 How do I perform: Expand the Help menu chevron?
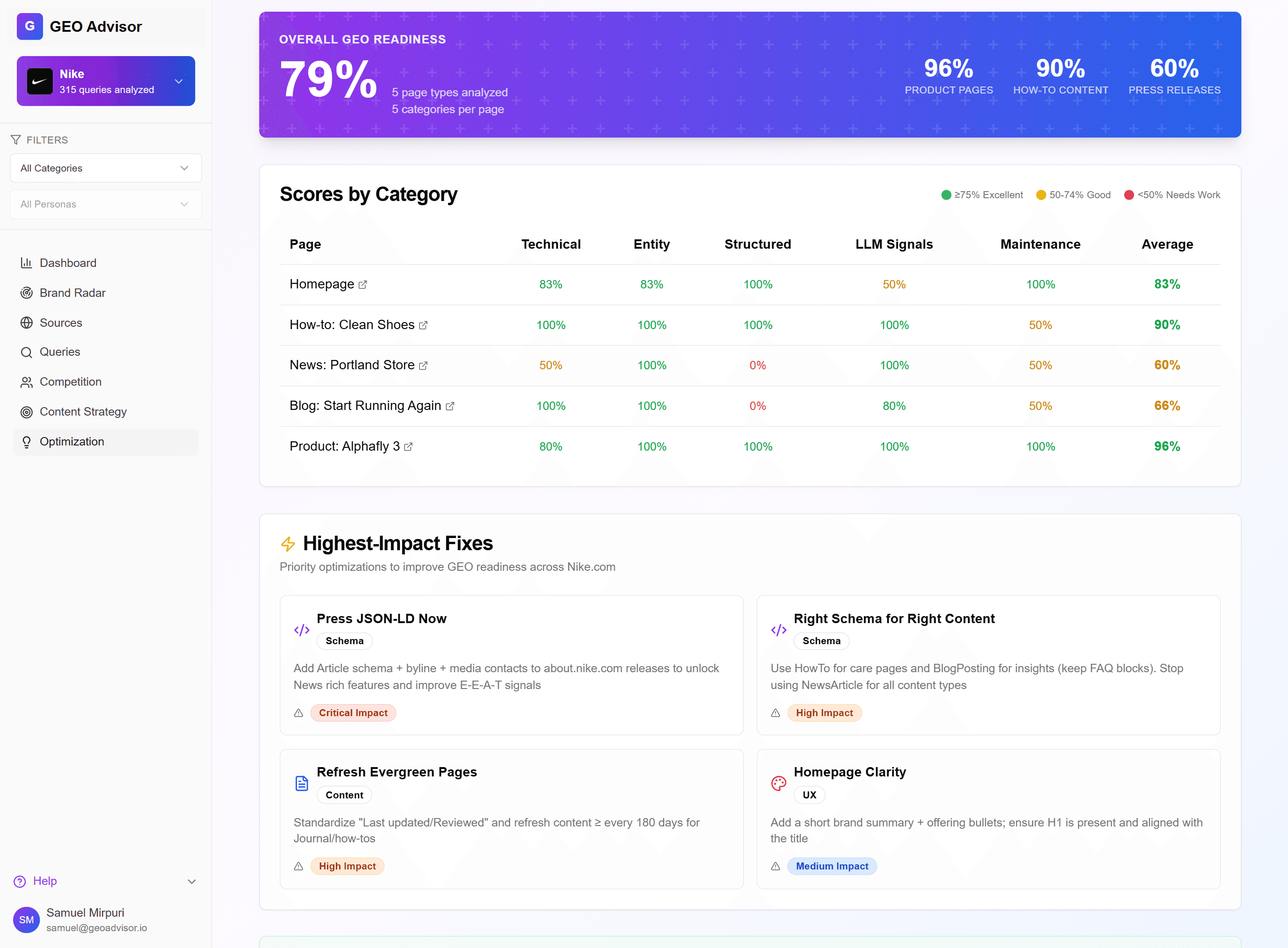coord(192,882)
